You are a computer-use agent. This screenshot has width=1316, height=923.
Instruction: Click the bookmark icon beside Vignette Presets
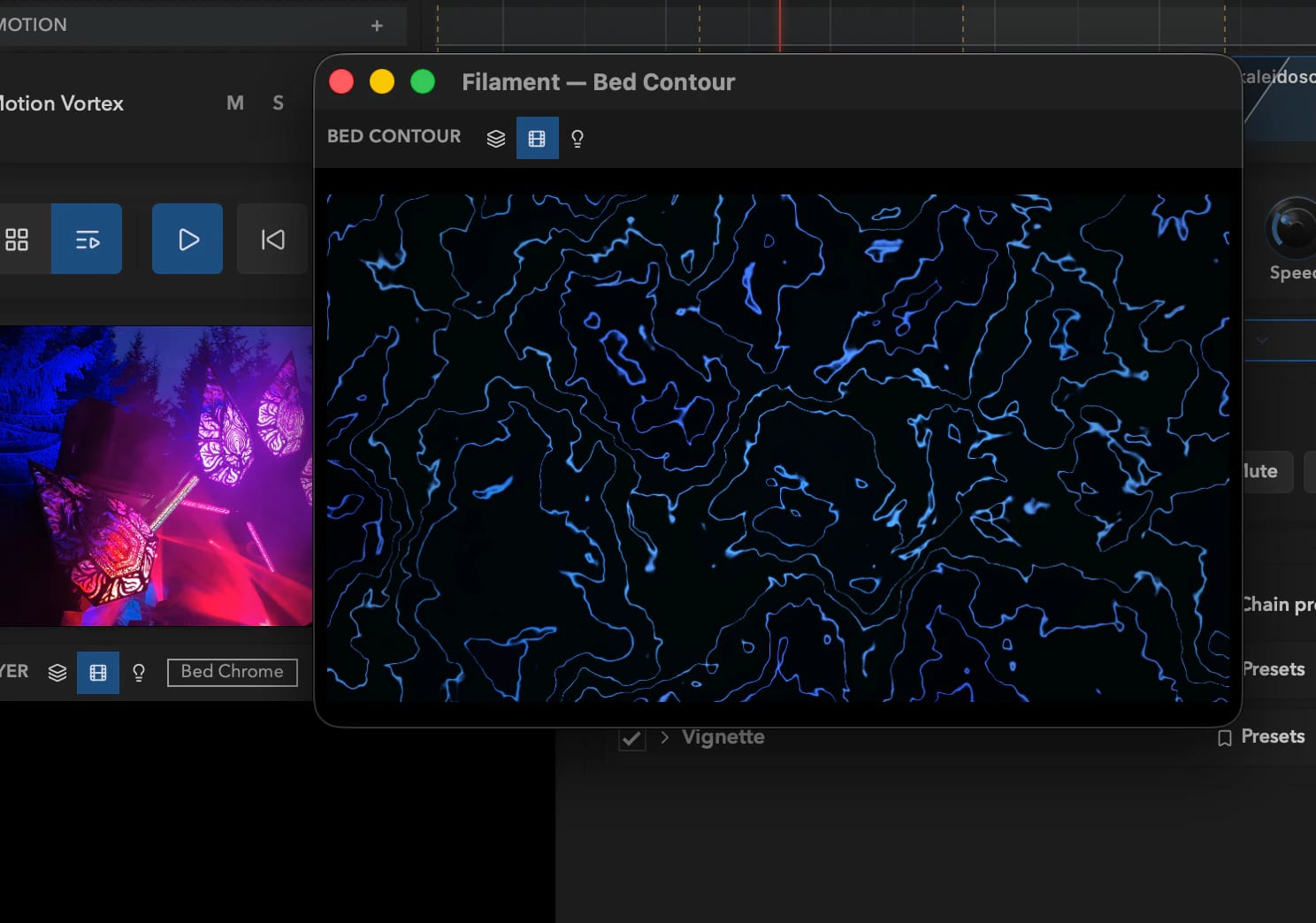coord(1225,738)
